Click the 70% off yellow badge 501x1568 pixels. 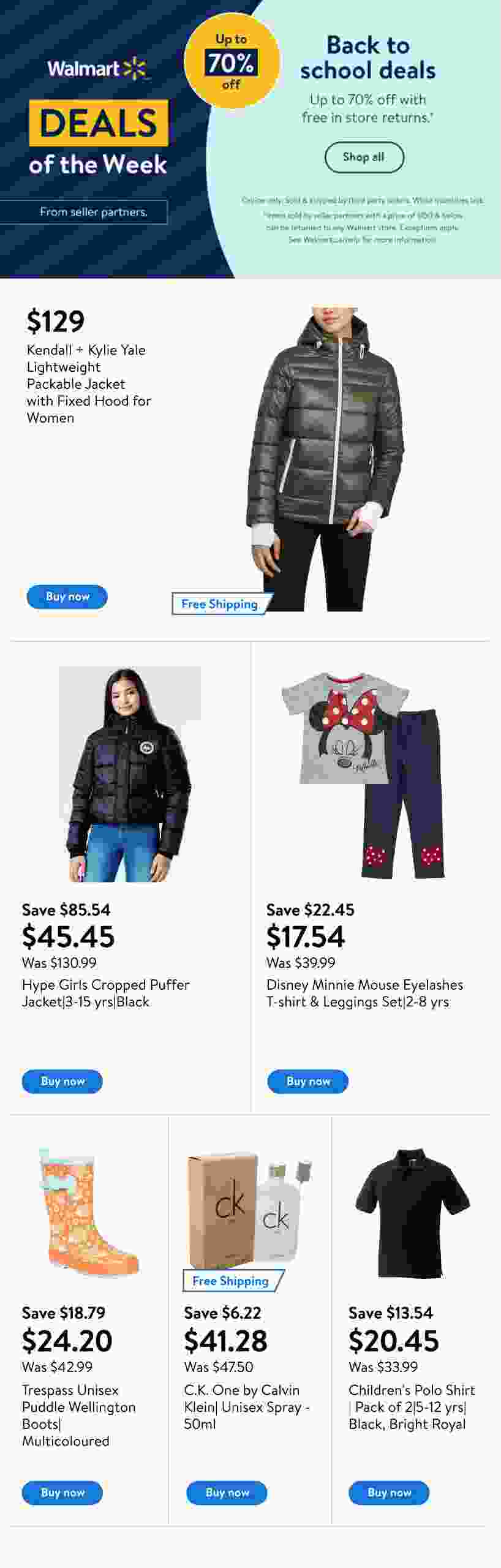pyautogui.click(x=232, y=61)
